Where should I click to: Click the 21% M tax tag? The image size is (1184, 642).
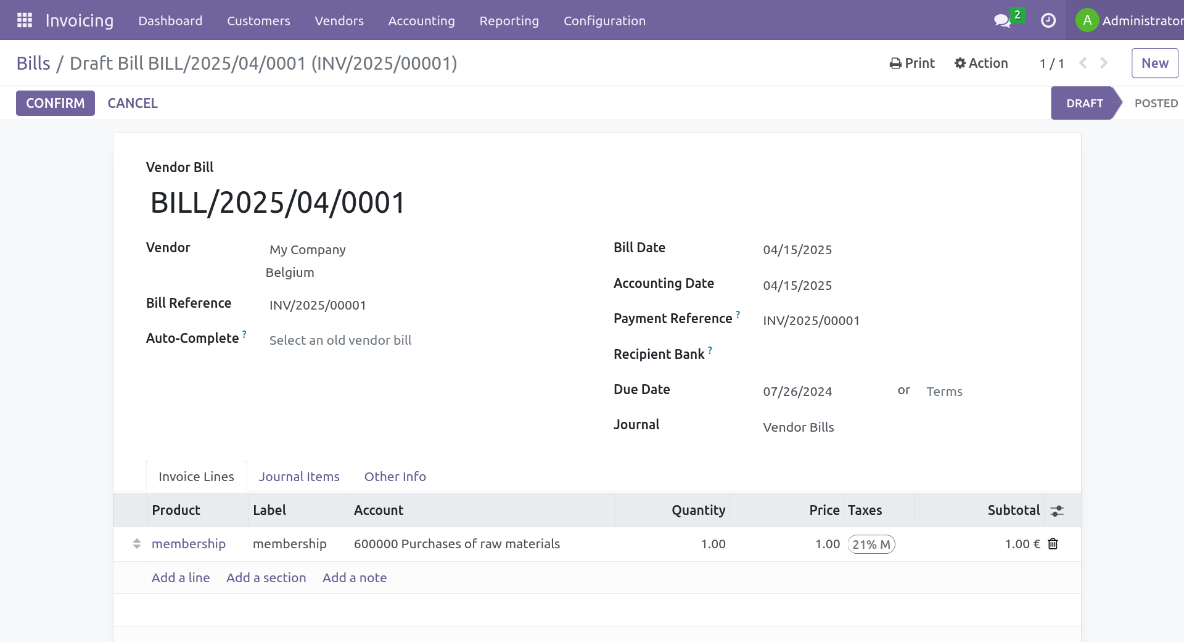point(871,545)
